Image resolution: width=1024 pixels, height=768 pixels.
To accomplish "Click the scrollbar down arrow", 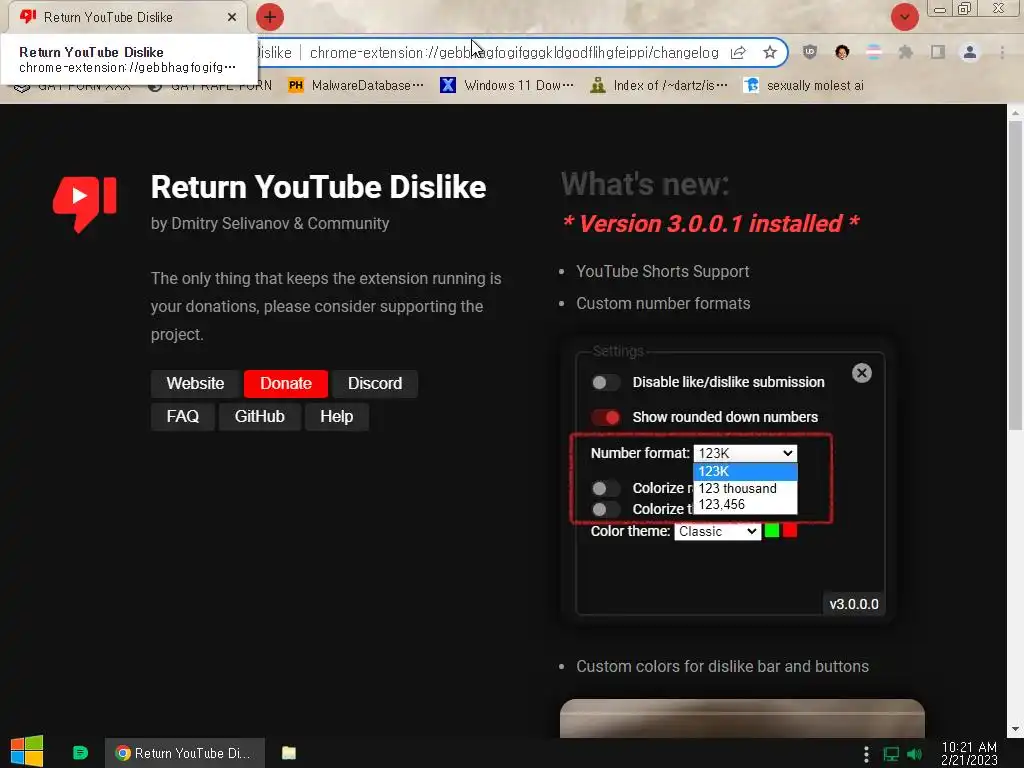I will point(1015,729).
